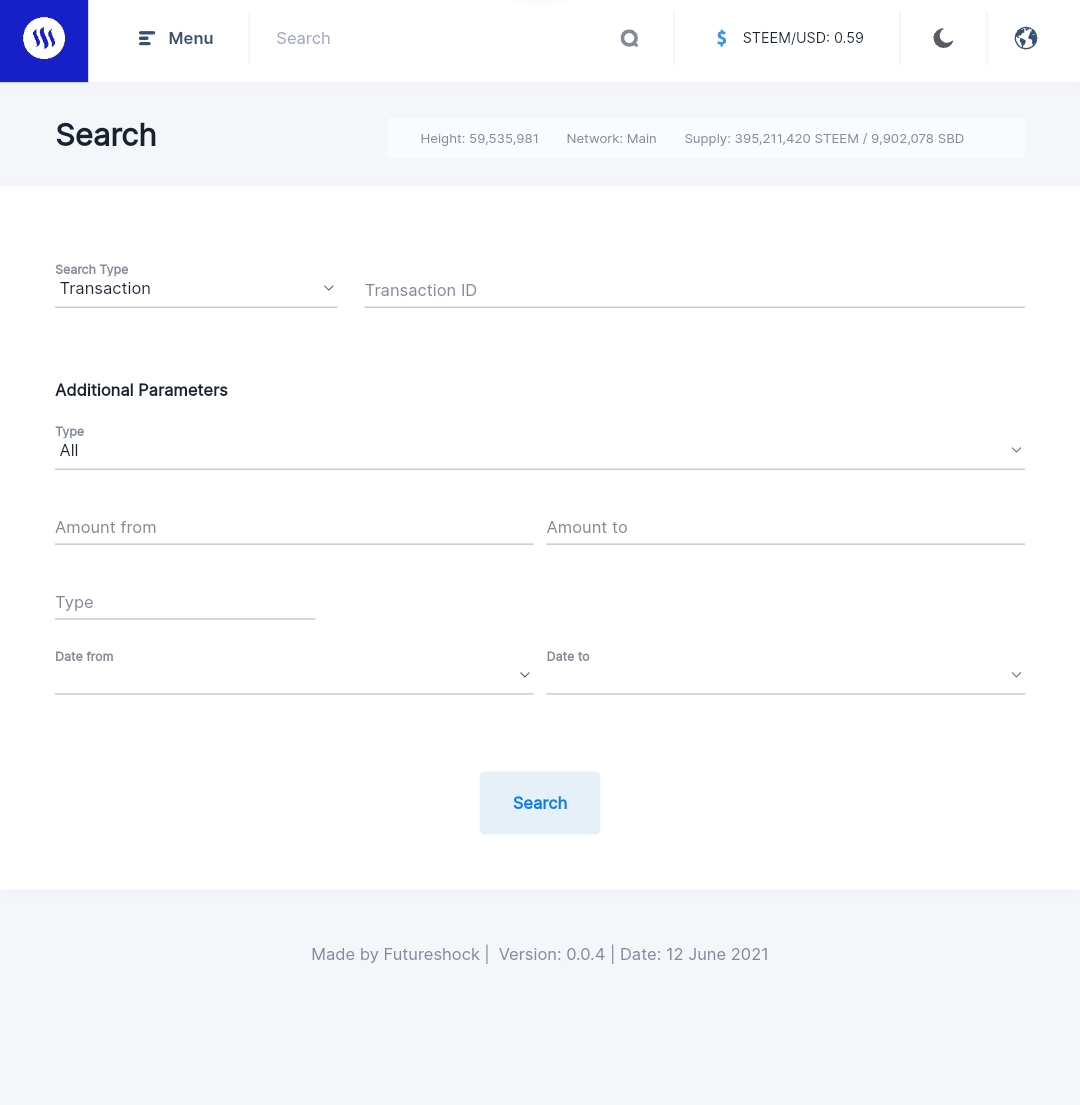
Task: Click the Version: 0.0.4 footer text
Action: coord(551,954)
